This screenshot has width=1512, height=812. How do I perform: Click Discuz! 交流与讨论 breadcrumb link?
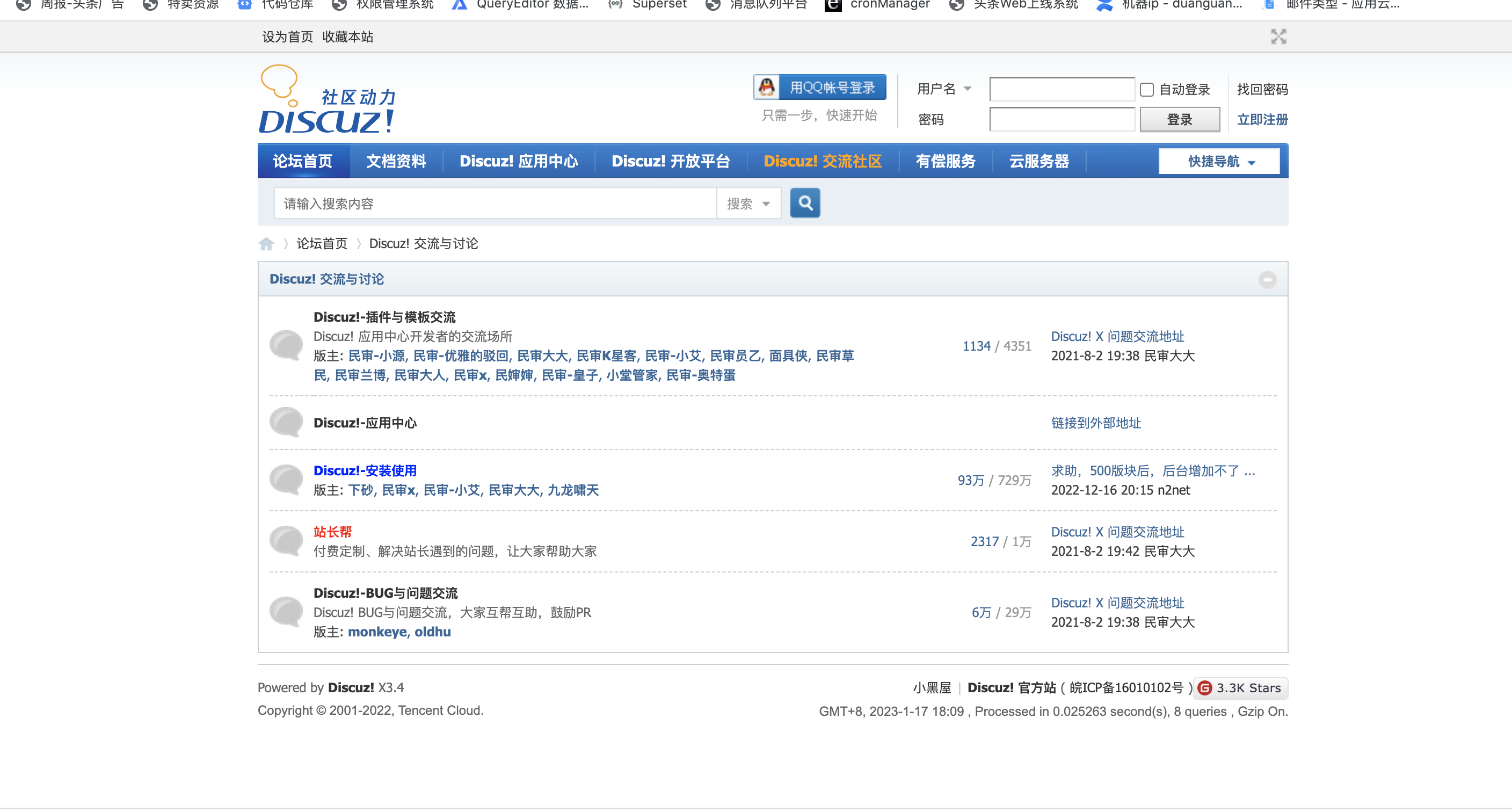(x=423, y=244)
